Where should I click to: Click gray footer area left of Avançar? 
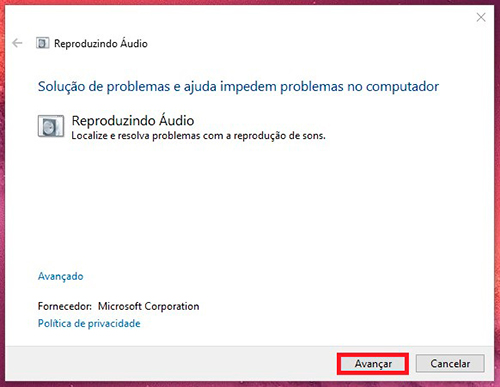click(167, 363)
